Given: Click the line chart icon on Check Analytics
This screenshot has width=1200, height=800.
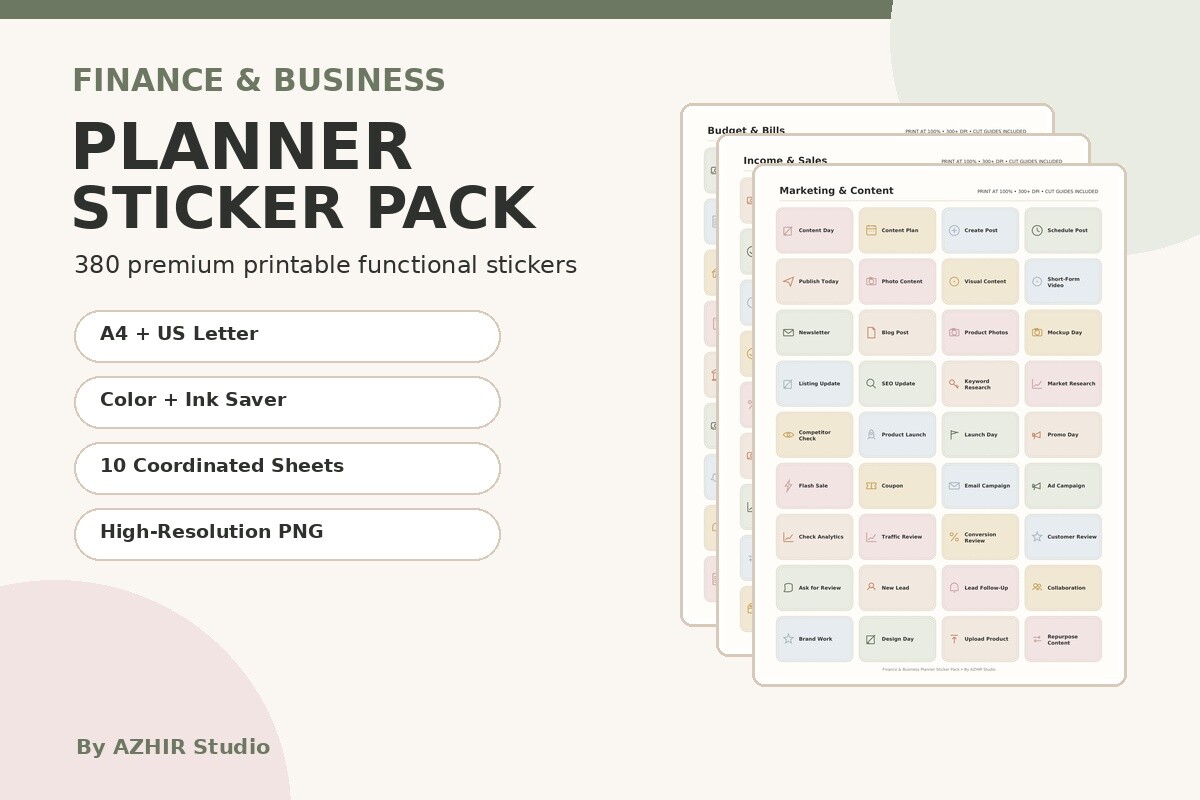Looking at the screenshot, I should [x=788, y=537].
